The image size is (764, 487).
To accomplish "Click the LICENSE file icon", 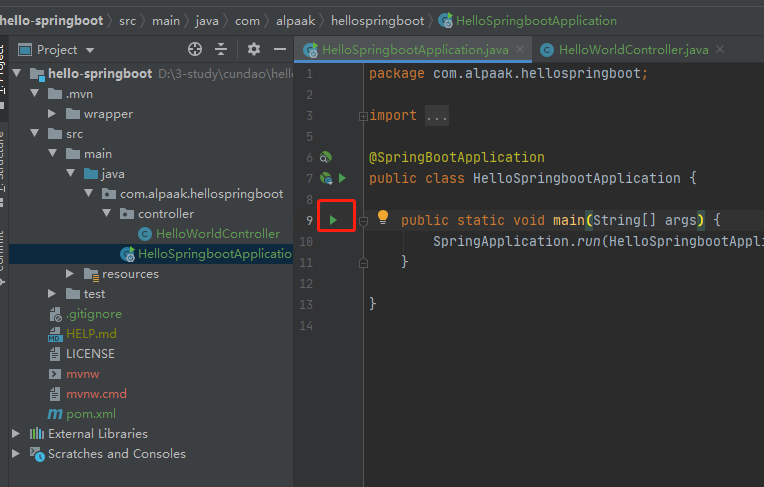I will [x=55, y=354].
